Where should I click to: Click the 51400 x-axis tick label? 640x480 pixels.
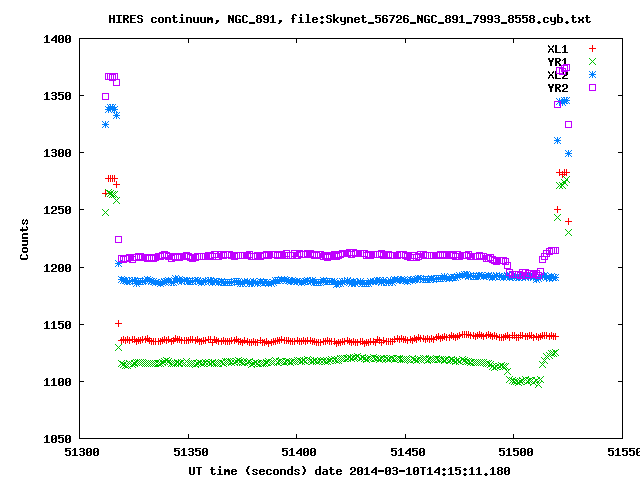(x=299, y=452)
